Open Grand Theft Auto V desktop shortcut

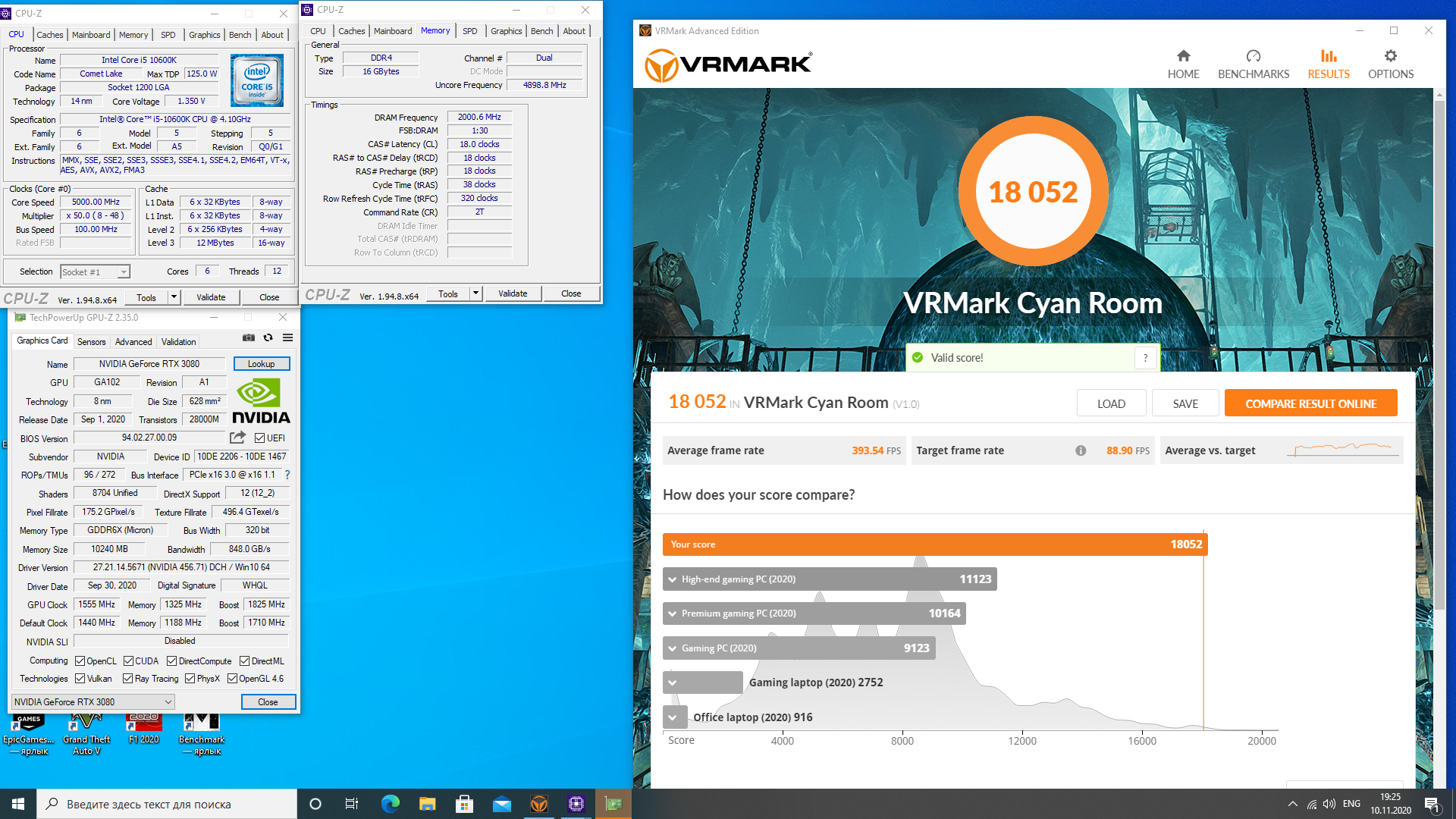[86, 734]
